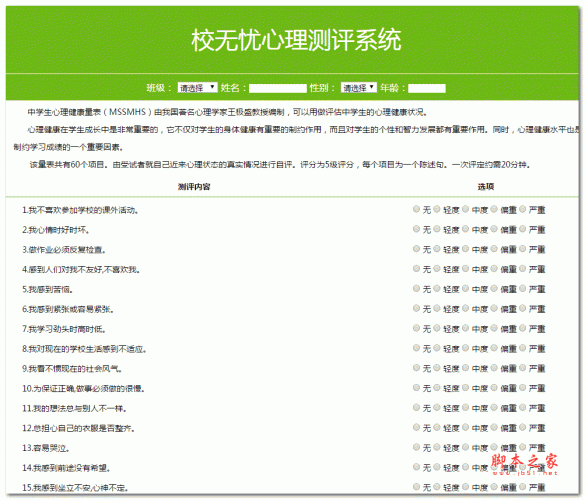Select 偏重 for question 5

click(494, 288)
